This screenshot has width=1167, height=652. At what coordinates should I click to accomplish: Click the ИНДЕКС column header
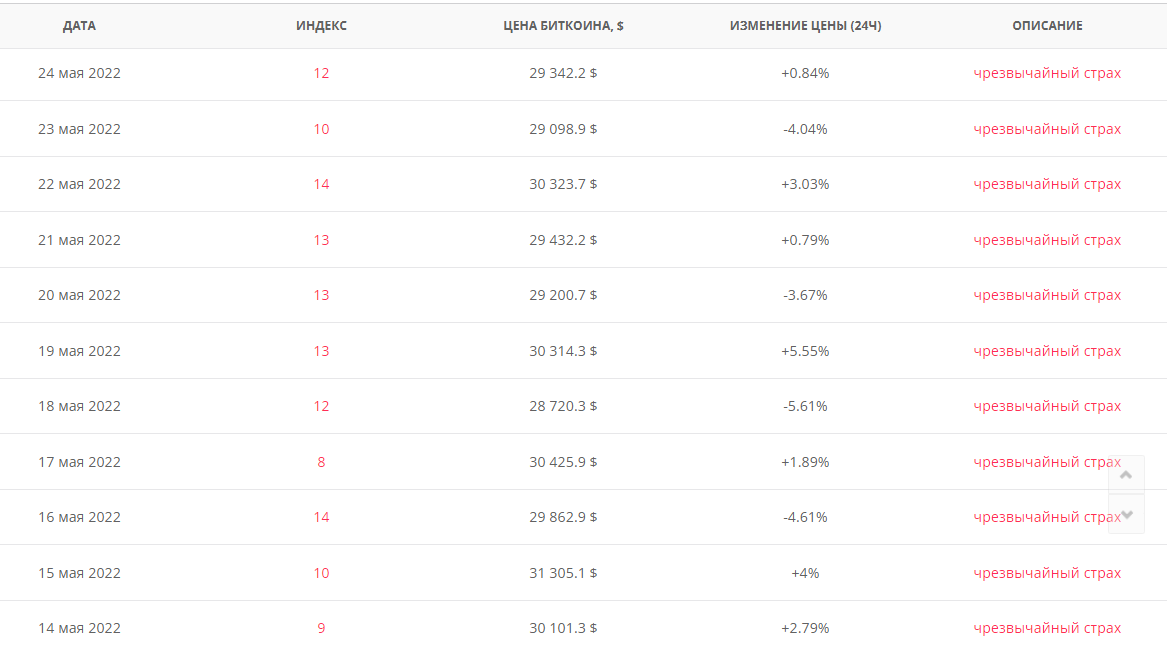(x=321, y=26)
